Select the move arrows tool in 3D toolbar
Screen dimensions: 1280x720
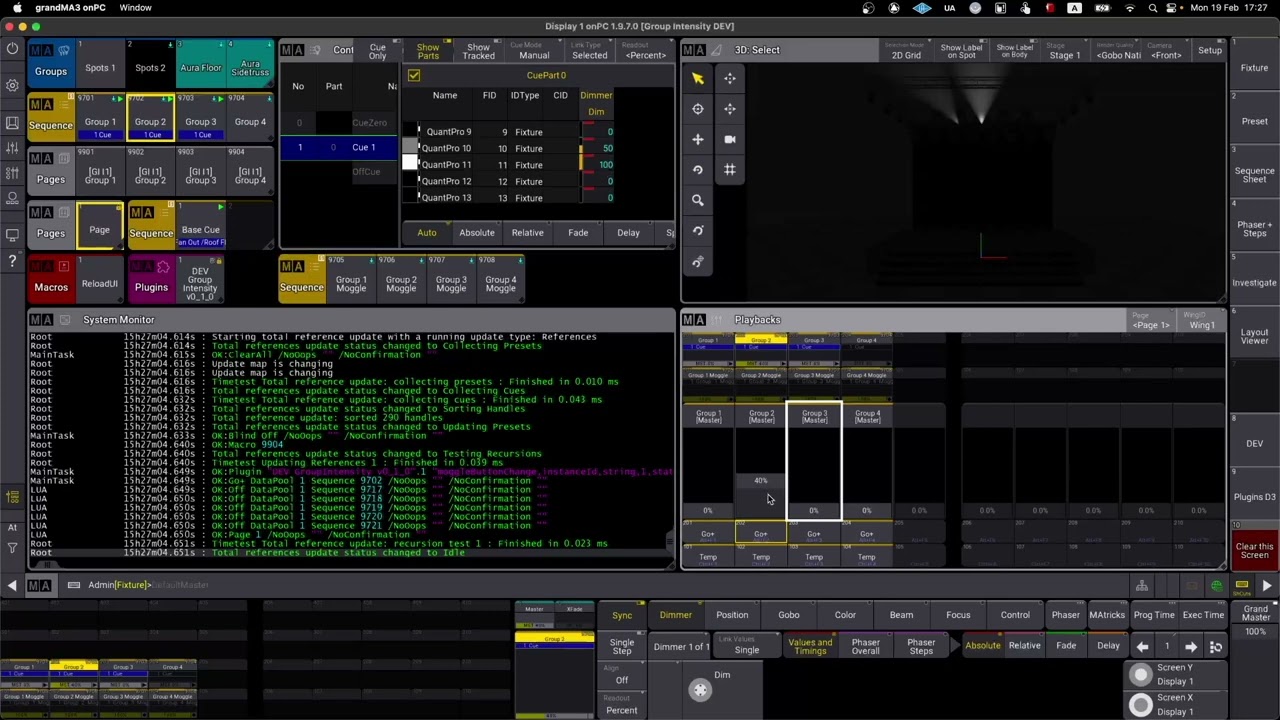[x=698, y=139]
